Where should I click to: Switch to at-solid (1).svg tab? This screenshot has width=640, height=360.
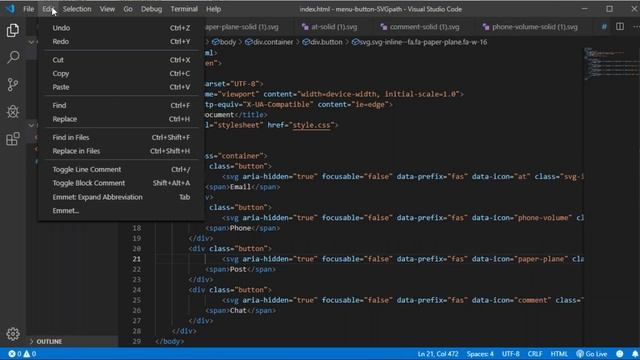pos(330,27)
